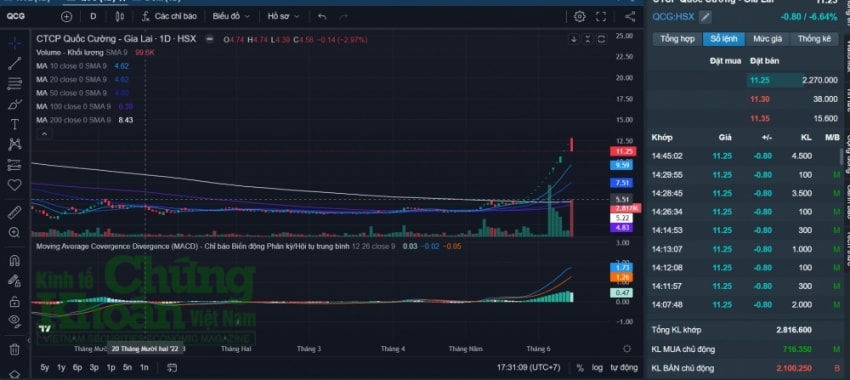This screenshot has height=380, width=850.
Task: Toggle lock all drawings
Action: [x=15, y=301]
